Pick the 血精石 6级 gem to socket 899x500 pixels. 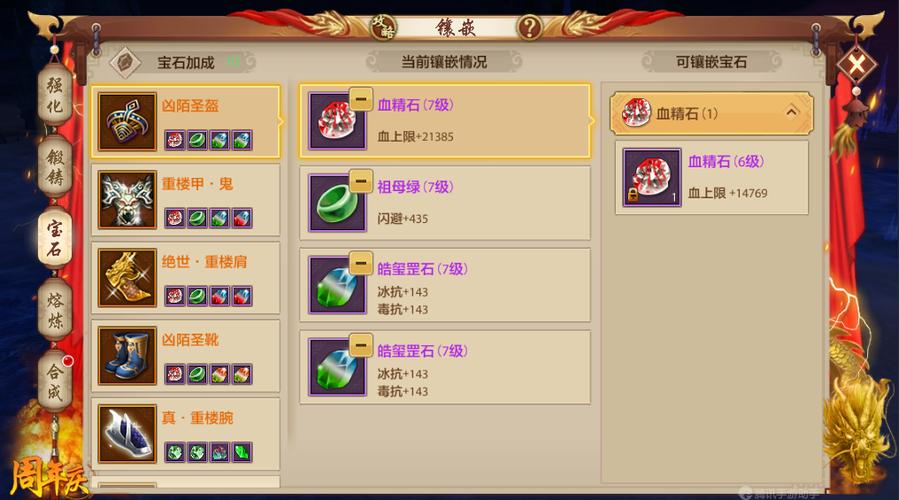712,177
